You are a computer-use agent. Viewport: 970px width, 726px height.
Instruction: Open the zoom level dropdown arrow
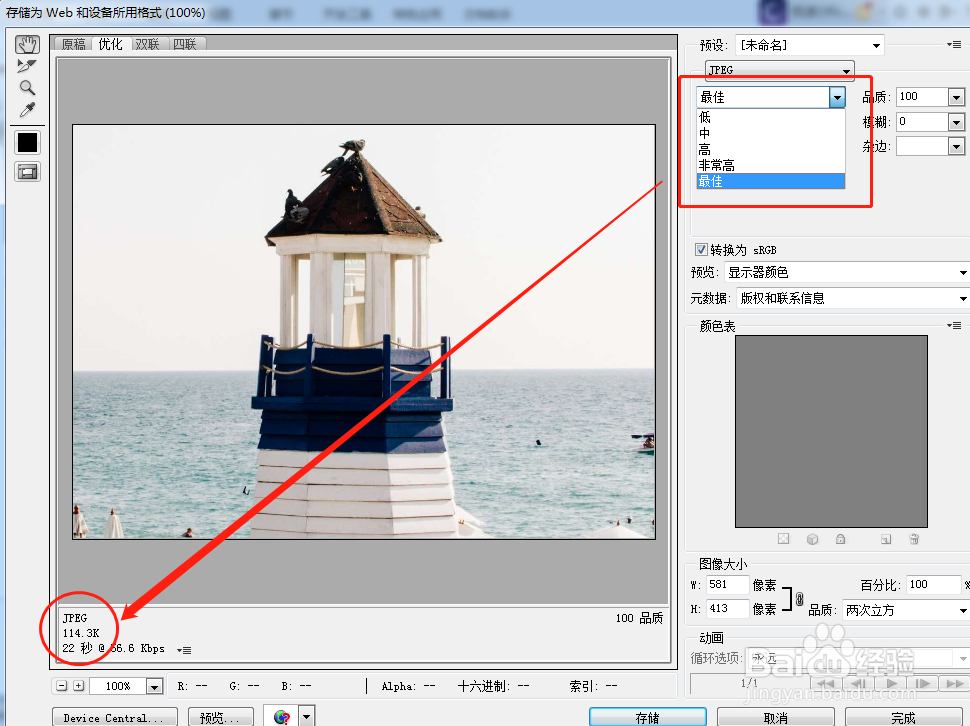pos(154,686)
